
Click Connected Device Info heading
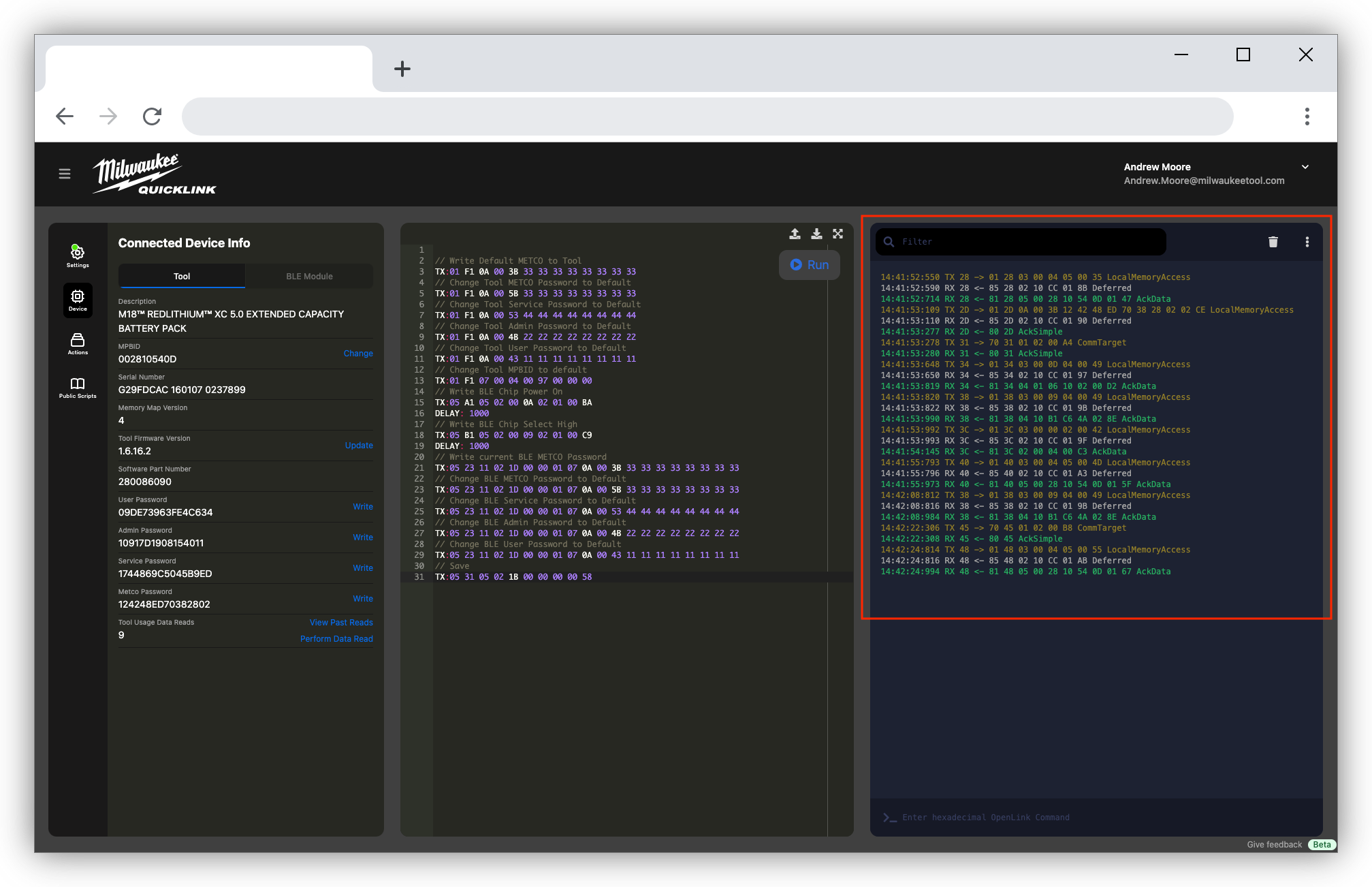(x=184, y=243)
